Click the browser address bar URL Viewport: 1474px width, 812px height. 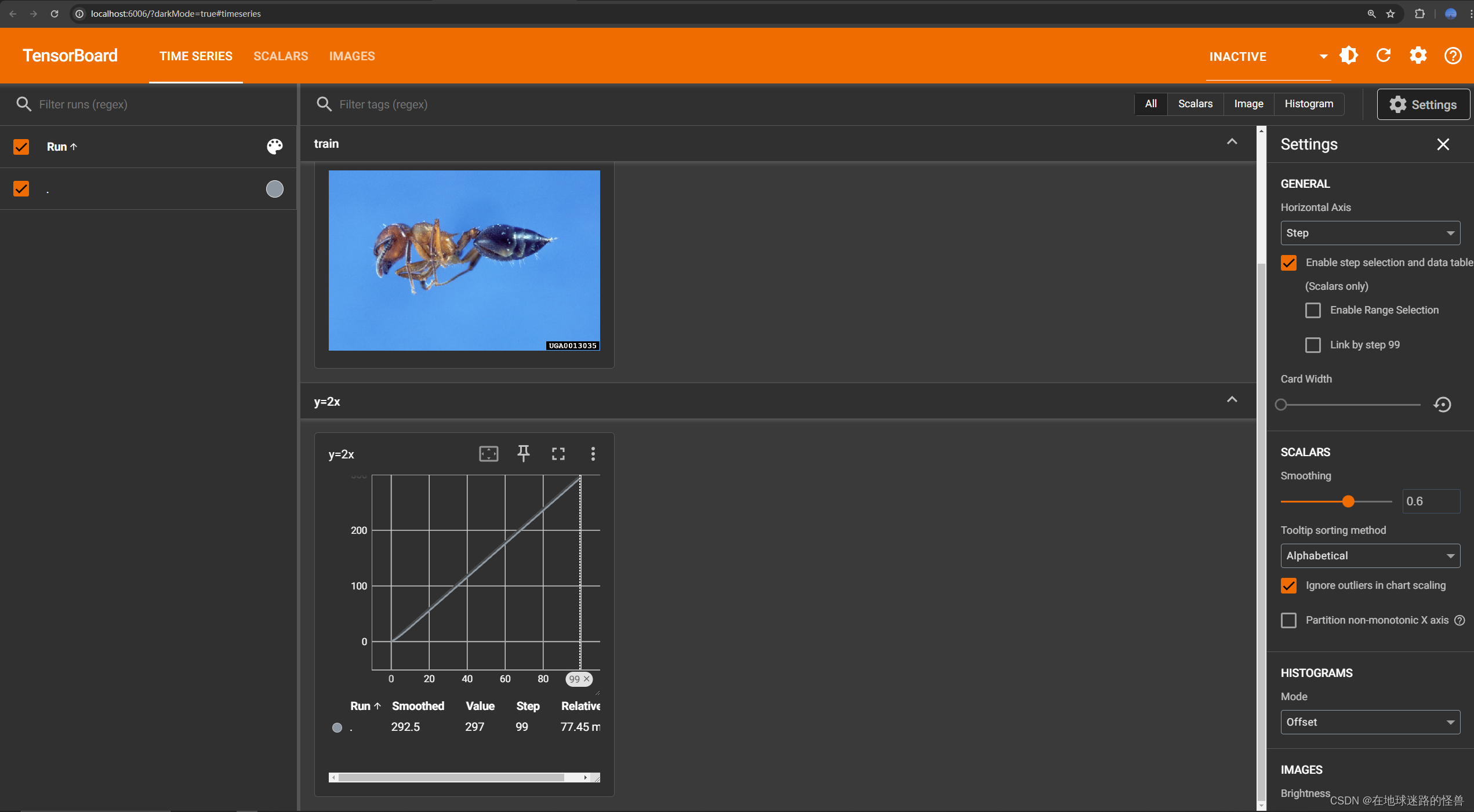click(176, 14)
